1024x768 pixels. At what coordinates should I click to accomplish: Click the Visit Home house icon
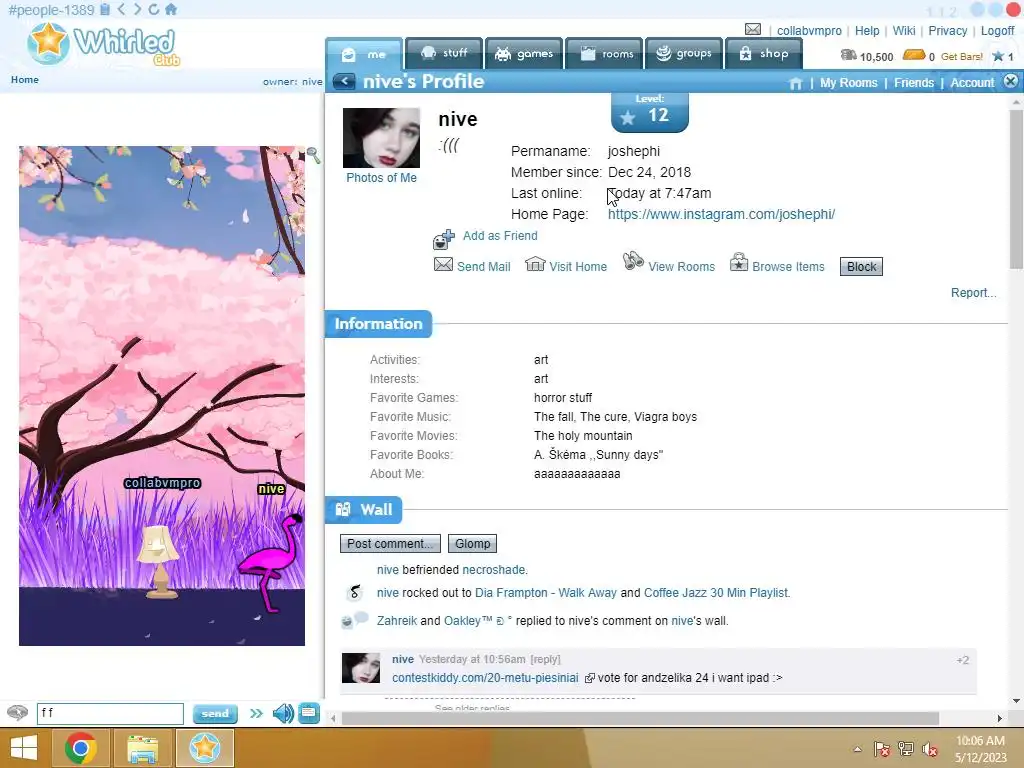point(535,264)
